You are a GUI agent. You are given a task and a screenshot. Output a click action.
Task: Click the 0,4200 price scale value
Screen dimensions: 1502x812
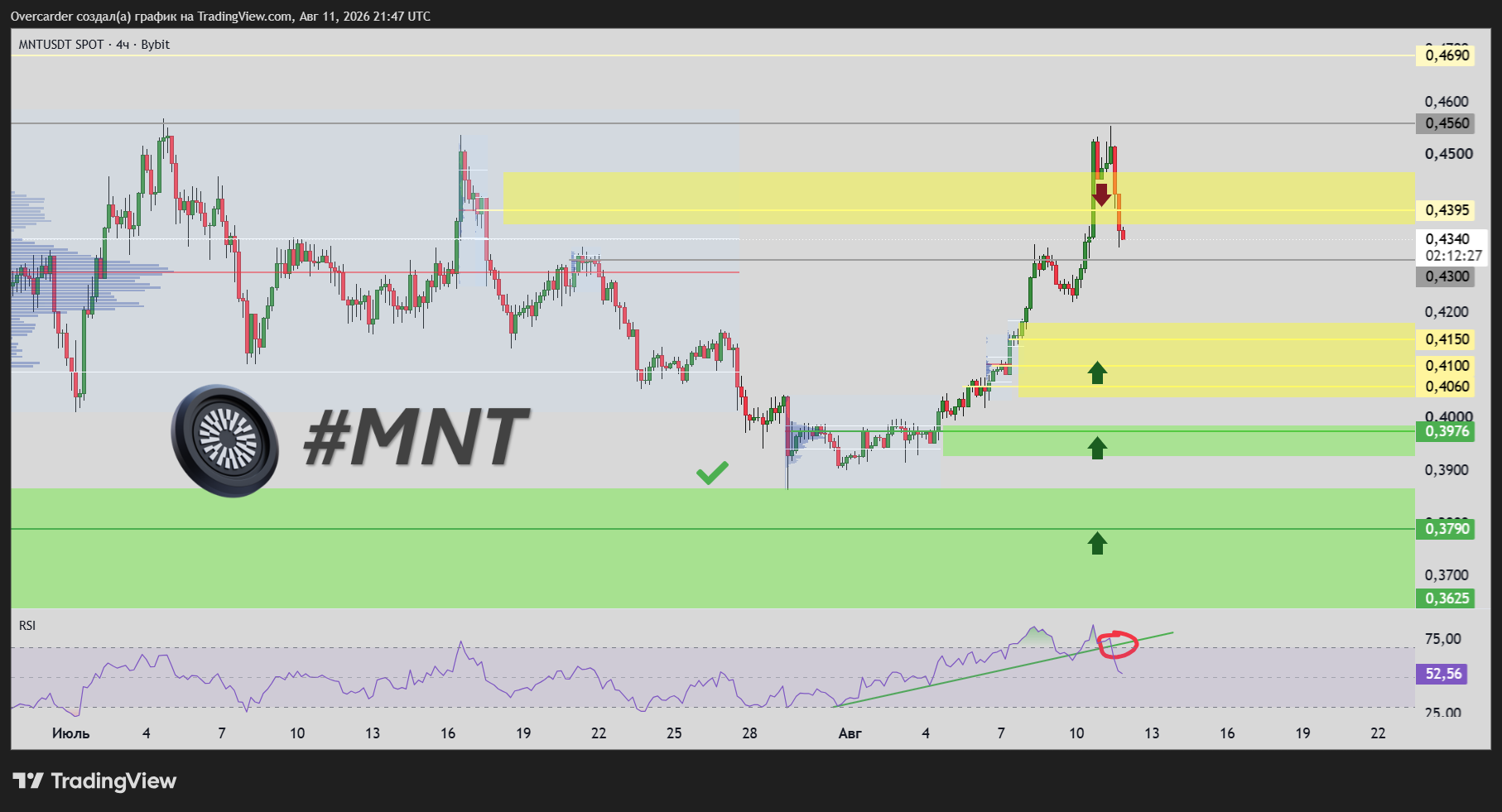(1448, 312)
